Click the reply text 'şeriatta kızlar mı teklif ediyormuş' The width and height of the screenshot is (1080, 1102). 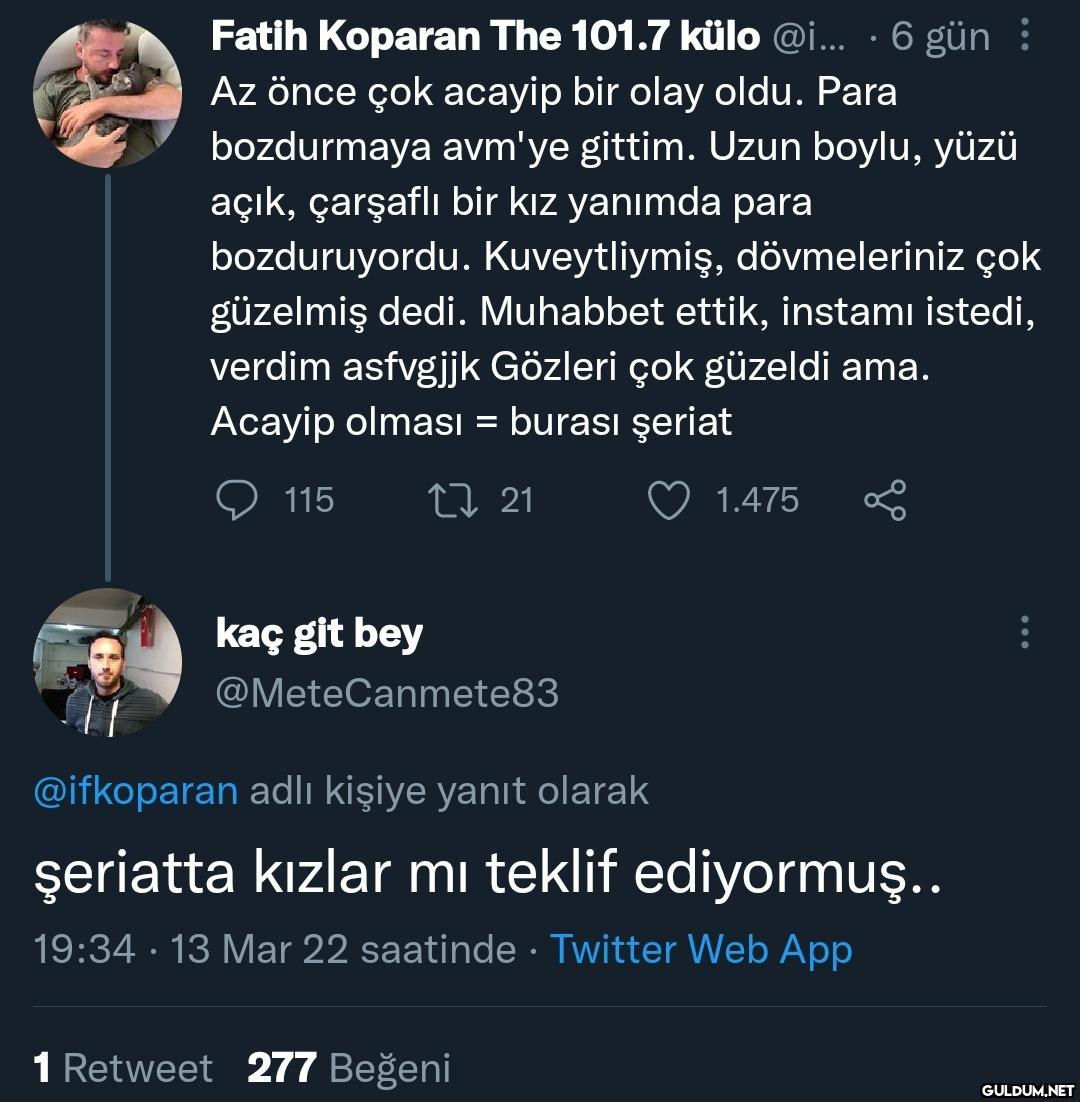[488, 873]
